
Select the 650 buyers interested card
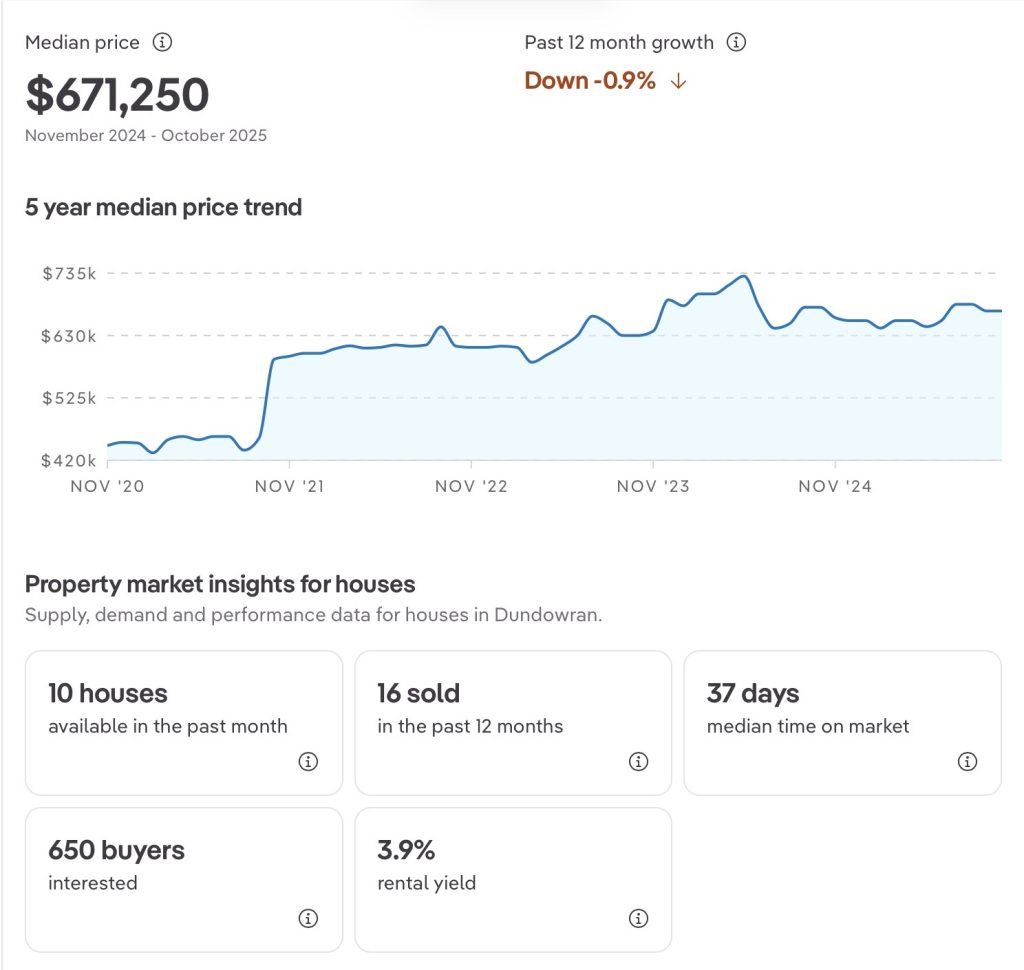point(183,878)
